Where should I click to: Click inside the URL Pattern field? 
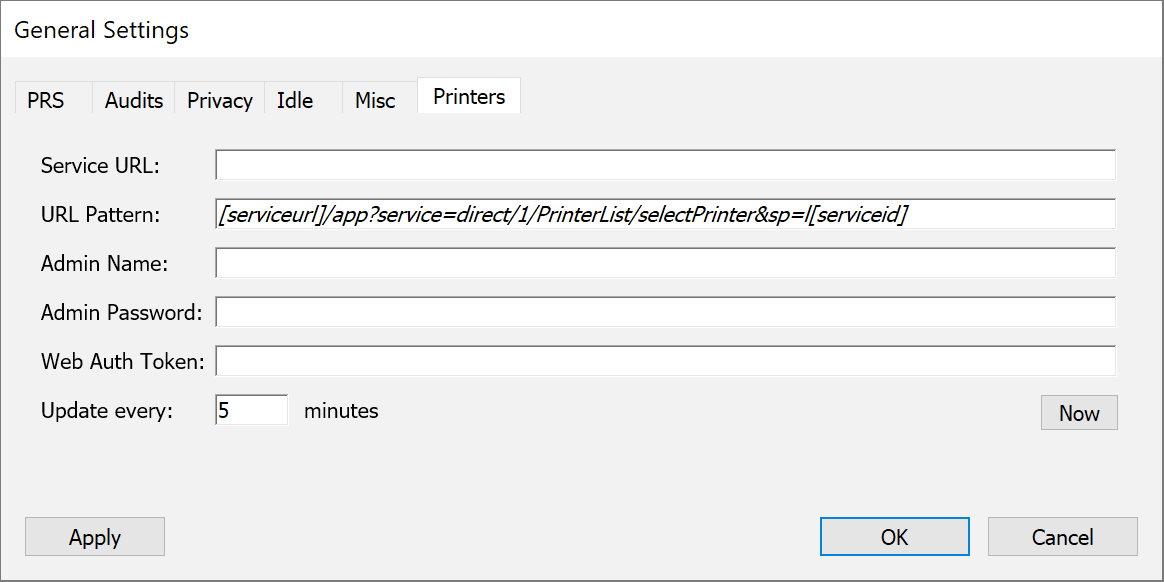pos(665,214)
